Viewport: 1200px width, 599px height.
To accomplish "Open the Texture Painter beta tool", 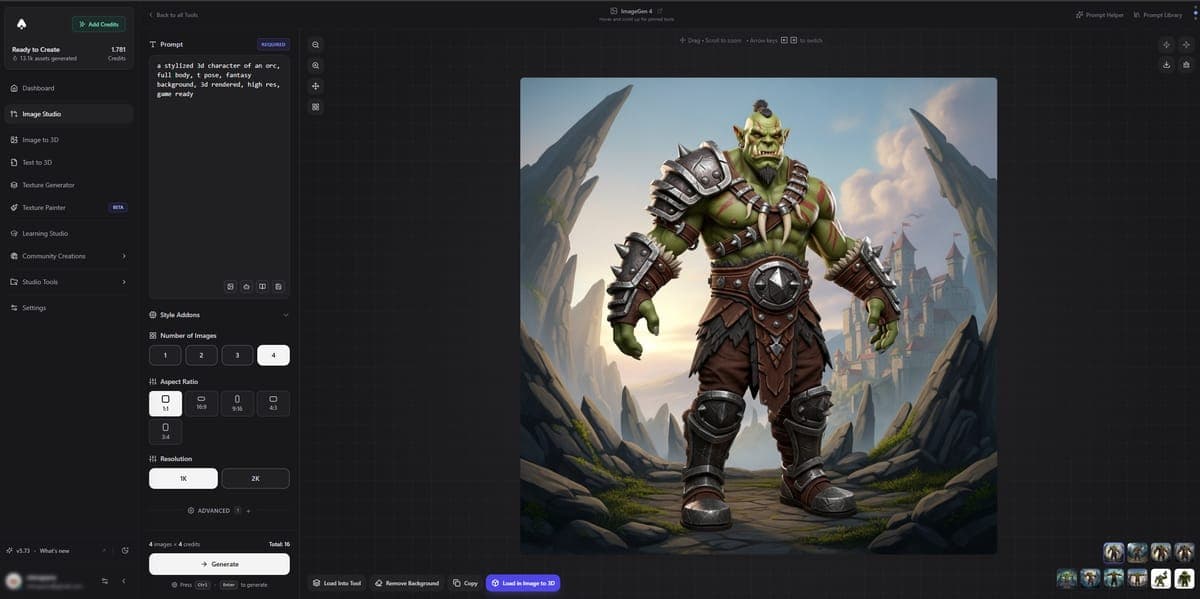I will [68, 207].
